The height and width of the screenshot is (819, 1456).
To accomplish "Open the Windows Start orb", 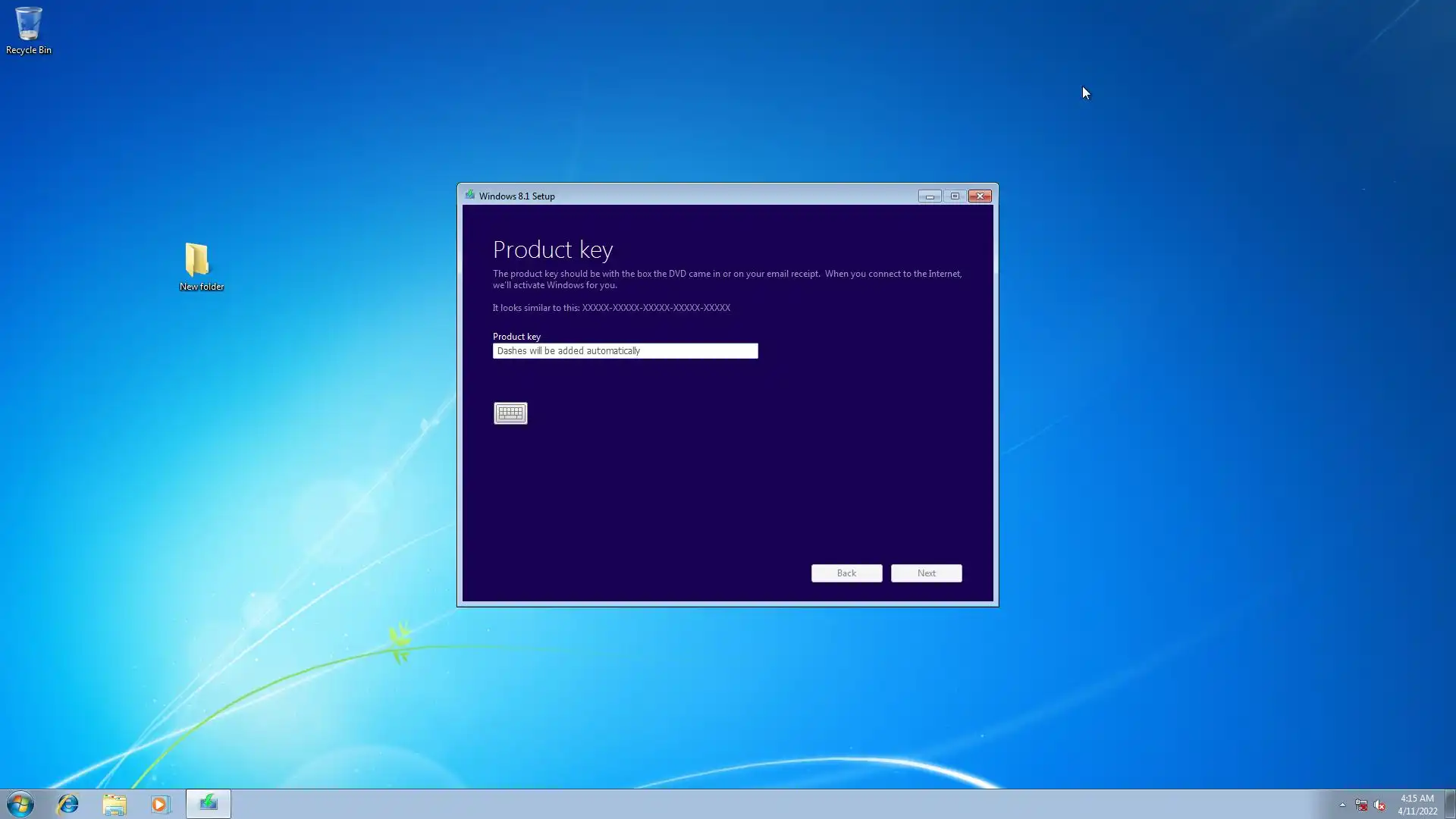I will coord(20,804).
